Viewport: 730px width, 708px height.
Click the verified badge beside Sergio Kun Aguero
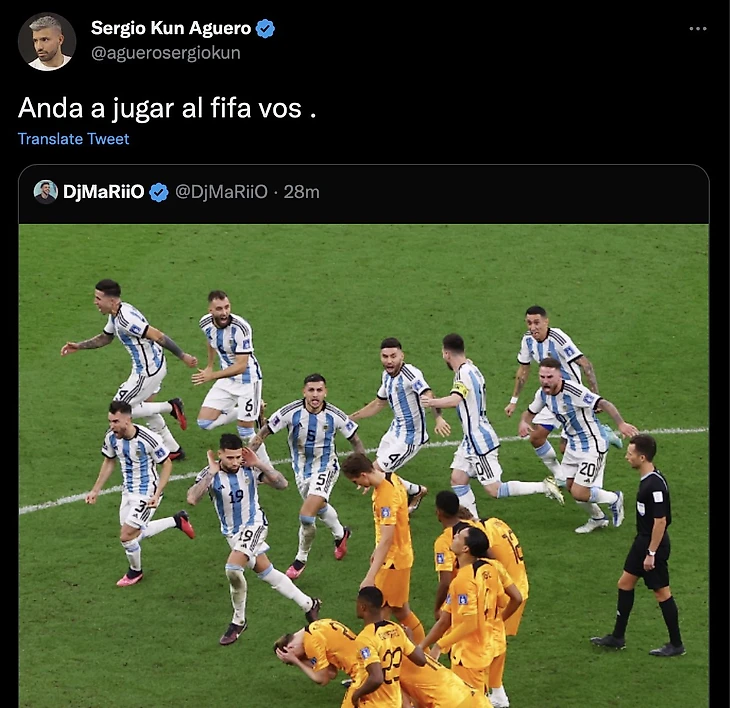click(x=265, y=29)
